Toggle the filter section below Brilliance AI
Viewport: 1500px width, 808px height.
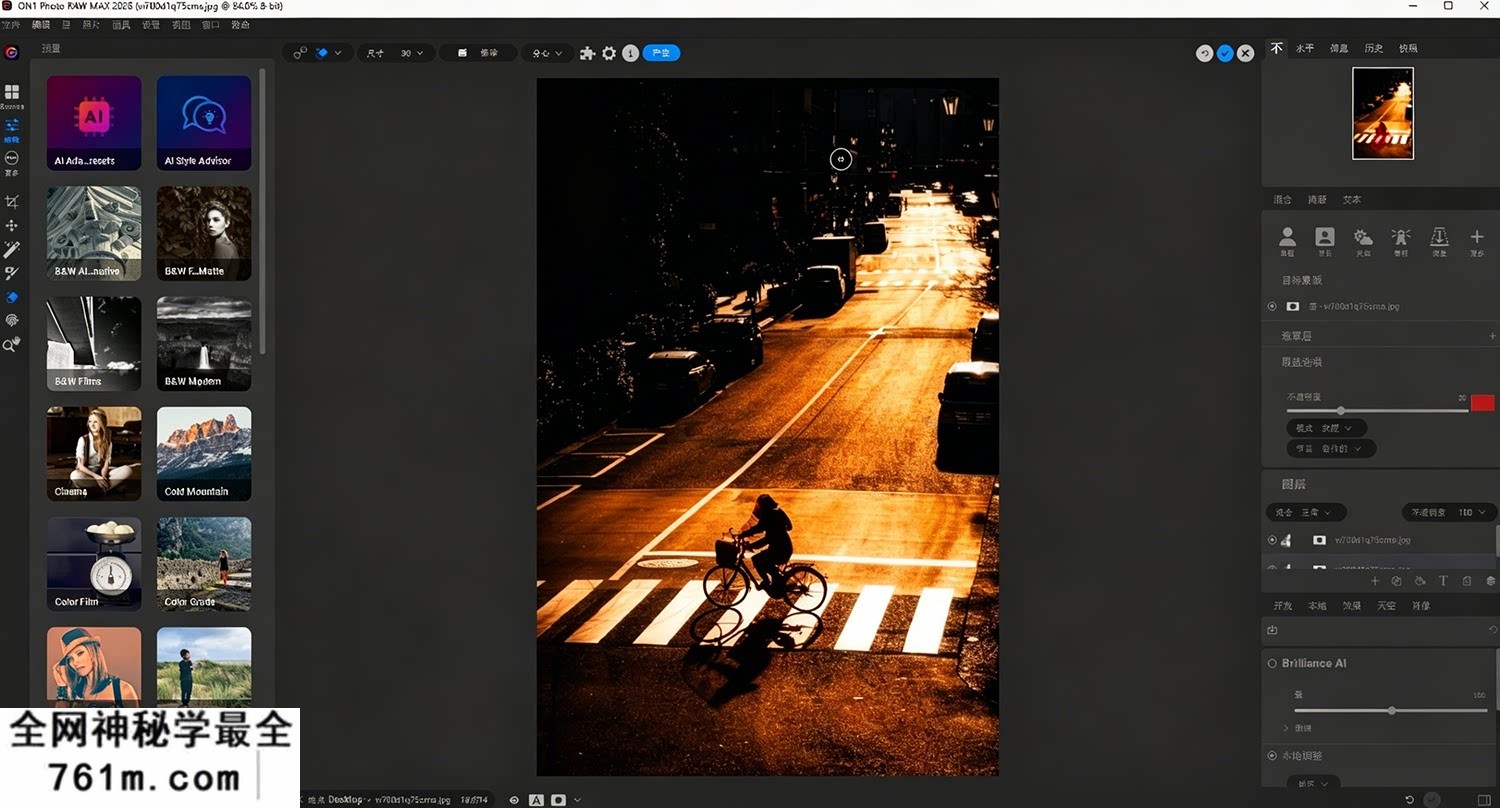pyautogui.click(x=1273, y=756)
